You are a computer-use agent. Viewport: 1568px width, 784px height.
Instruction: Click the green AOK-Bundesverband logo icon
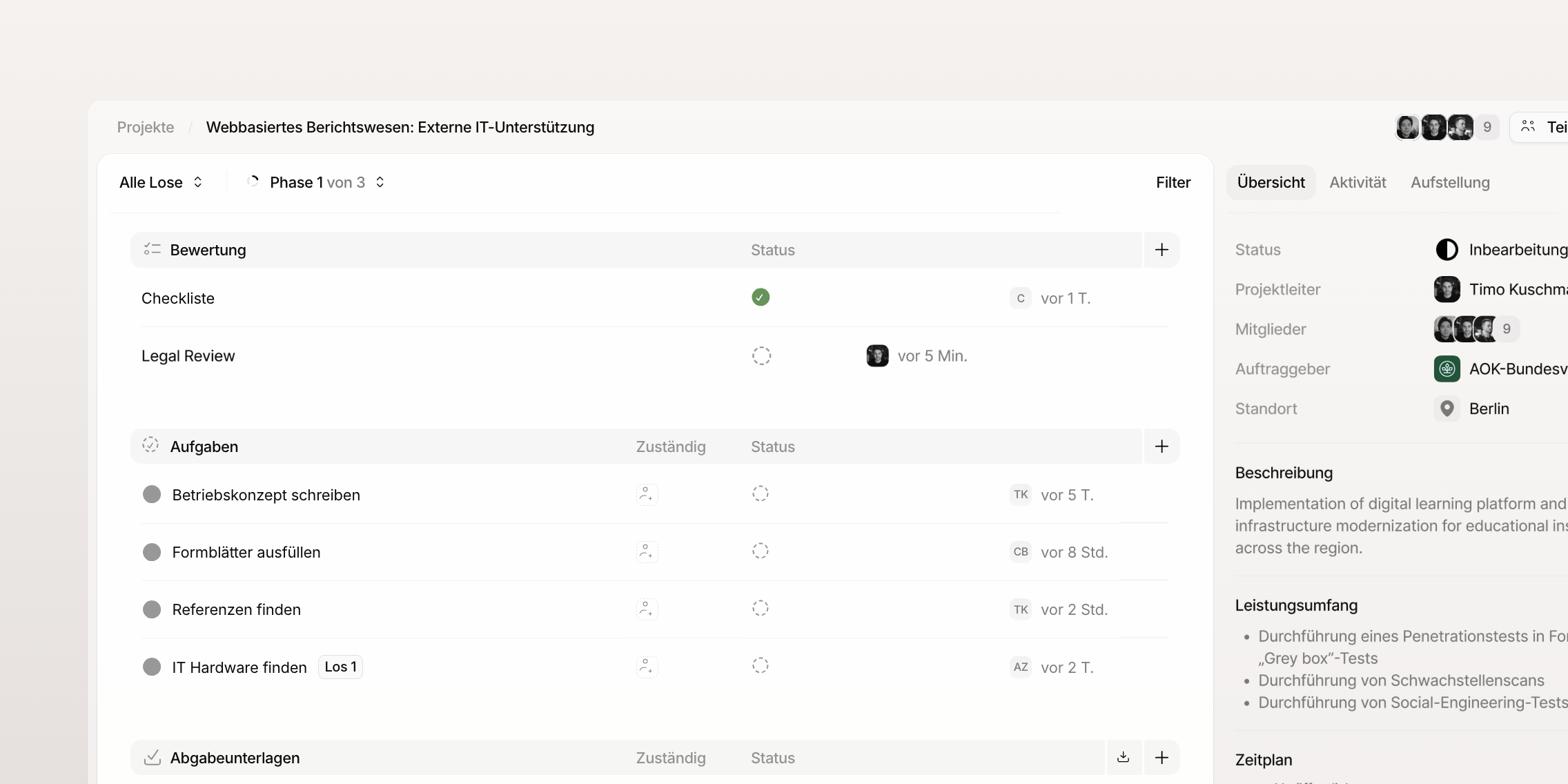pyautogui.click(x=1447, y=369)
